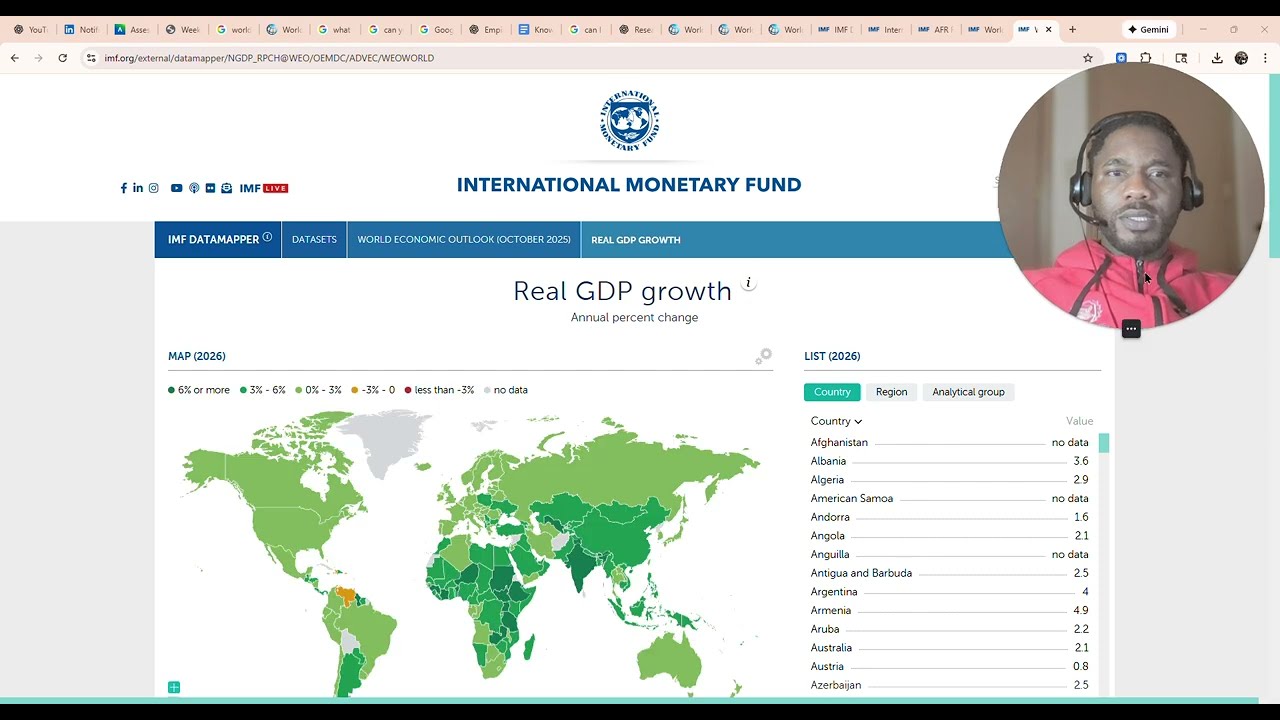Open the Chrome three-dot menu

tap(1266, 58)
